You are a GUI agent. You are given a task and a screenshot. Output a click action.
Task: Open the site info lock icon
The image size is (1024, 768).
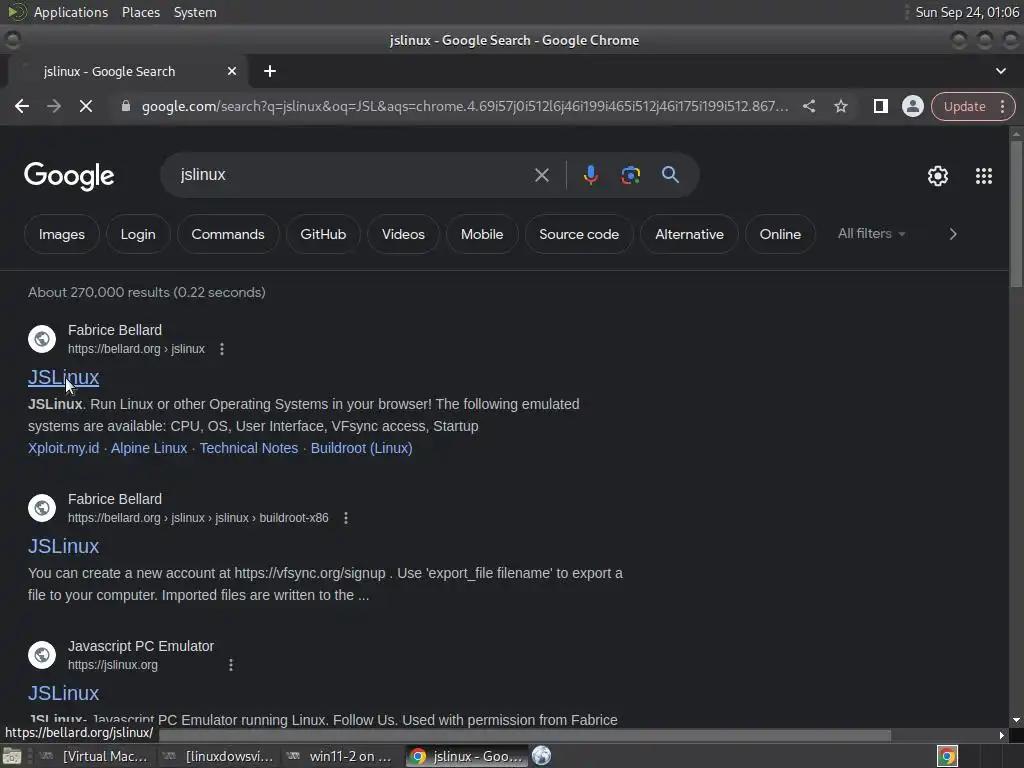[126, 106]
